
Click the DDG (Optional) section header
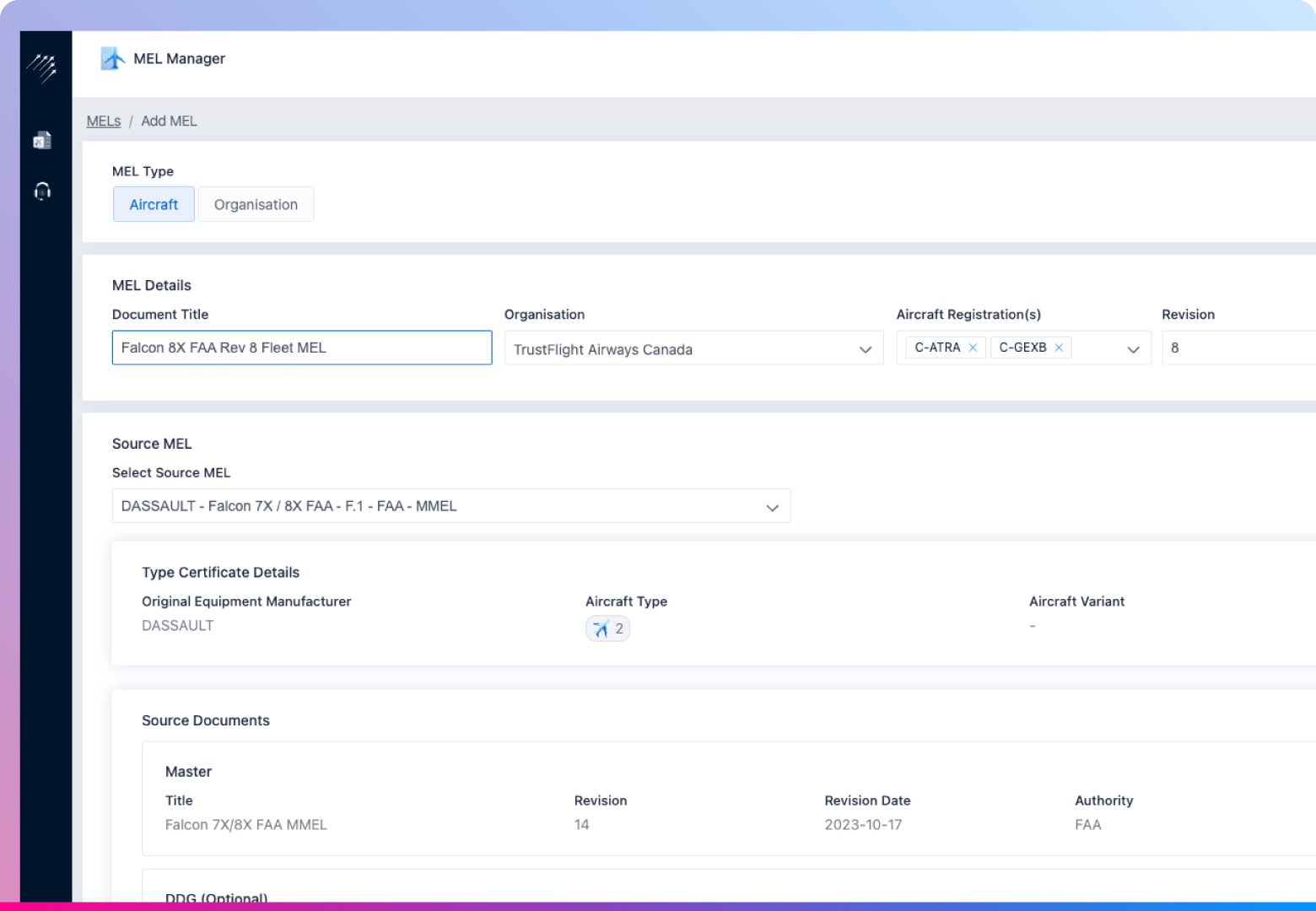click(x=216, y=898)
